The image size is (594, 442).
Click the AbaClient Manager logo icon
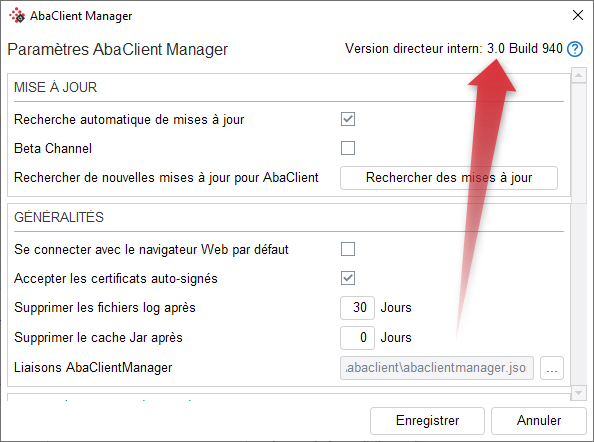point(17,16)
